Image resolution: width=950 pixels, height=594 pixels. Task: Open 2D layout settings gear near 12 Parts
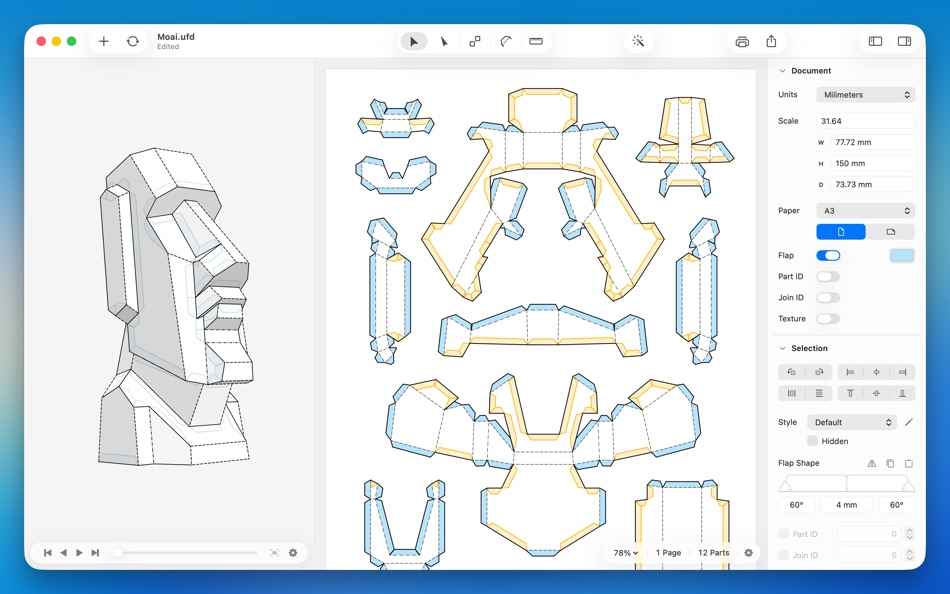748,553
